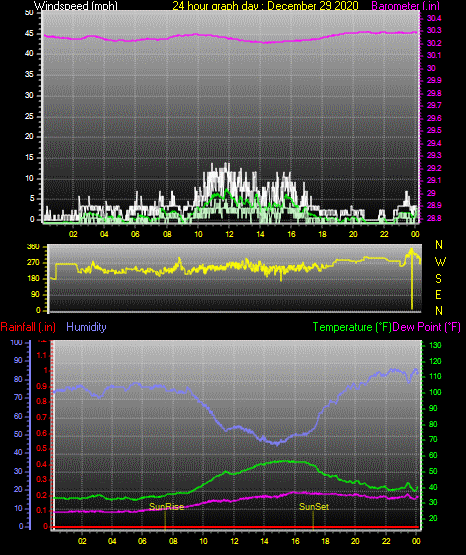Click the 100 humidity scale value
Screen dimensions: 466x555
(x=16, y=342)
